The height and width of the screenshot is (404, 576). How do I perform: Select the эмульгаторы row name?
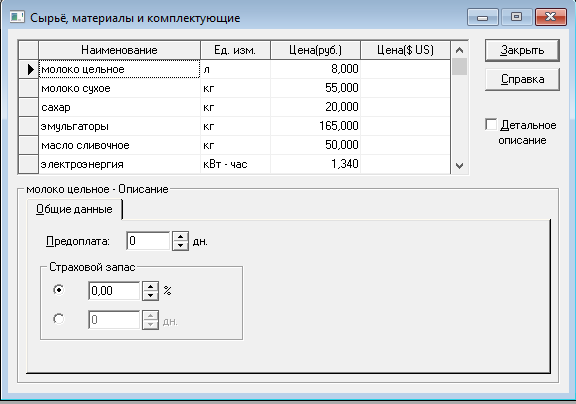119,126
